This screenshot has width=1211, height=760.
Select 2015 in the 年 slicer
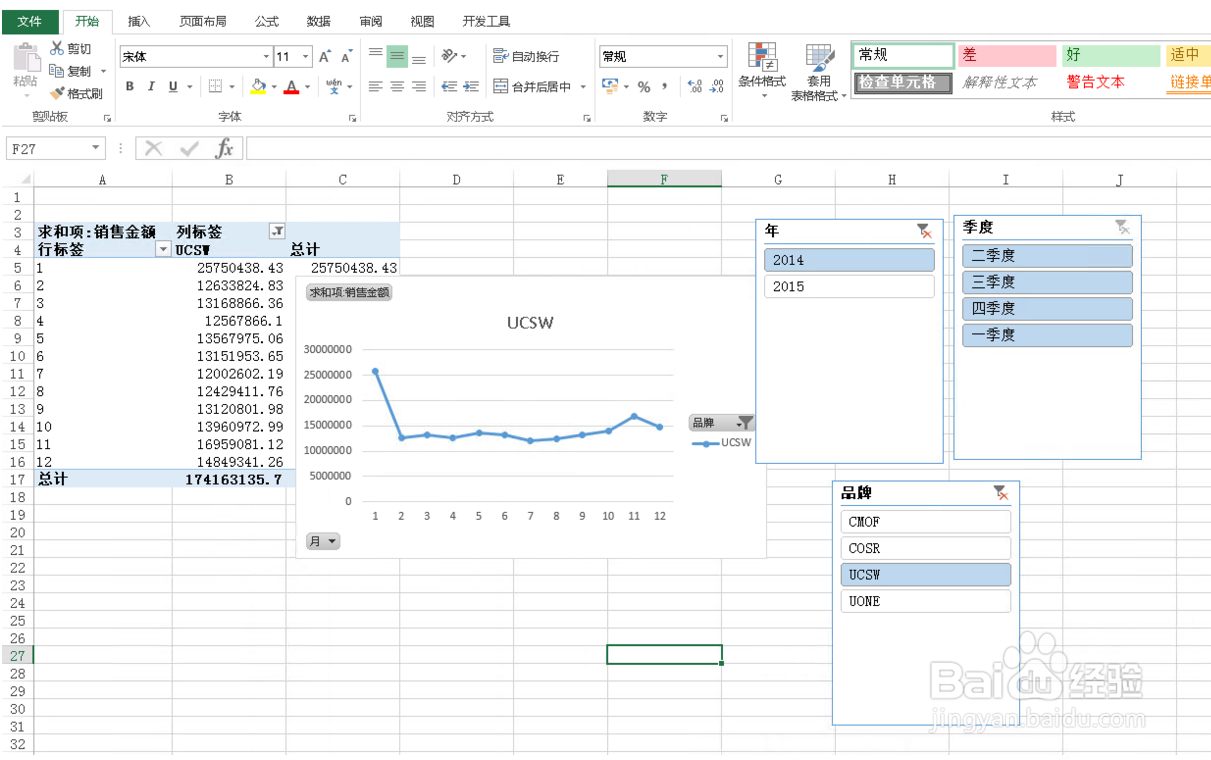pos(849,287)
